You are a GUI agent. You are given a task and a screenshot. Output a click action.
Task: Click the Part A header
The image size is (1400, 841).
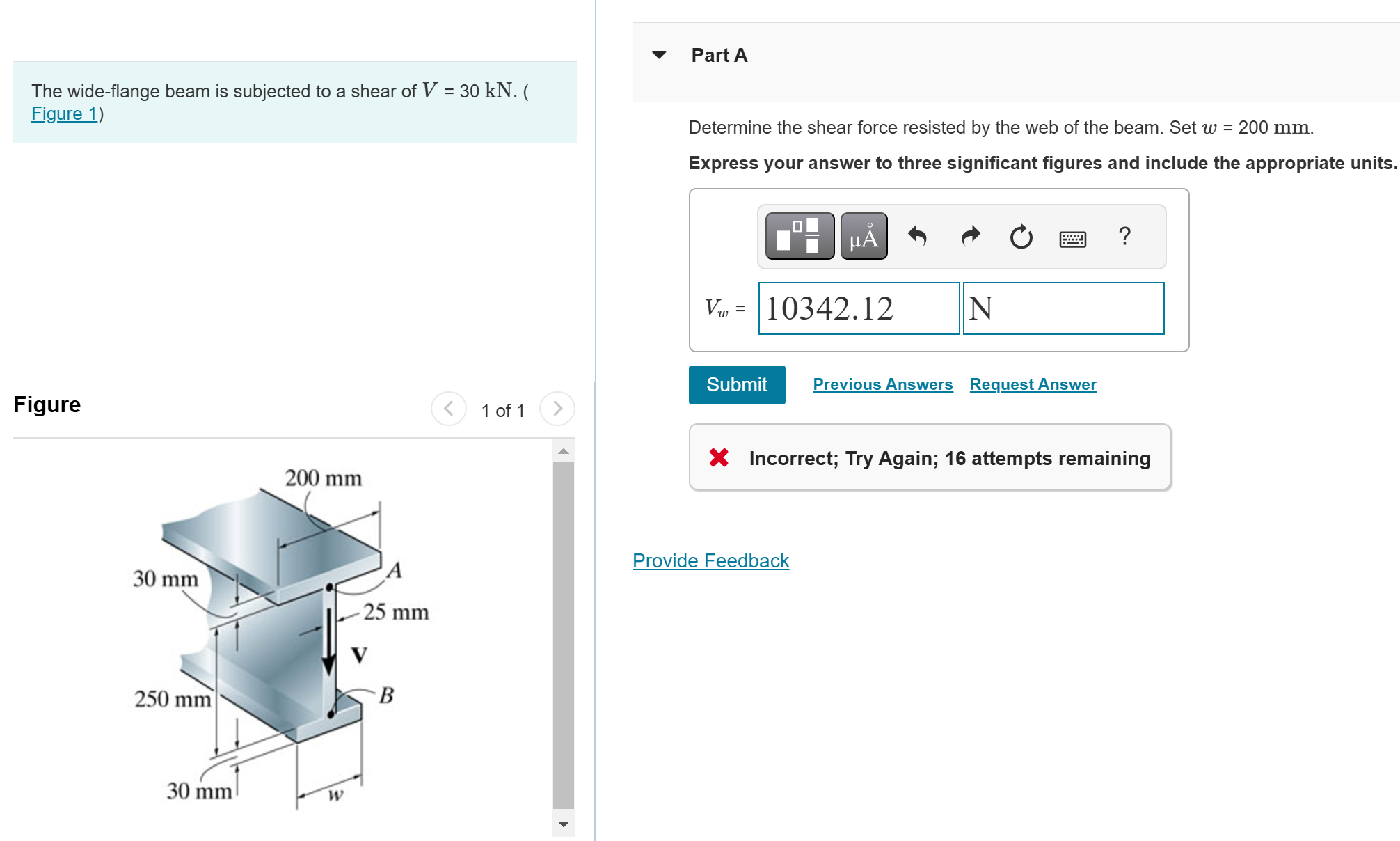pos(718,55)
